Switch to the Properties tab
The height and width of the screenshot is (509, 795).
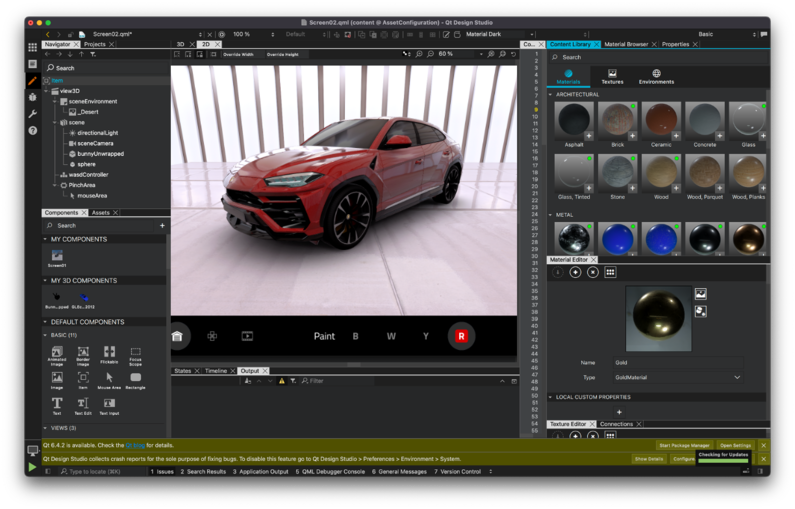(675, 45)
